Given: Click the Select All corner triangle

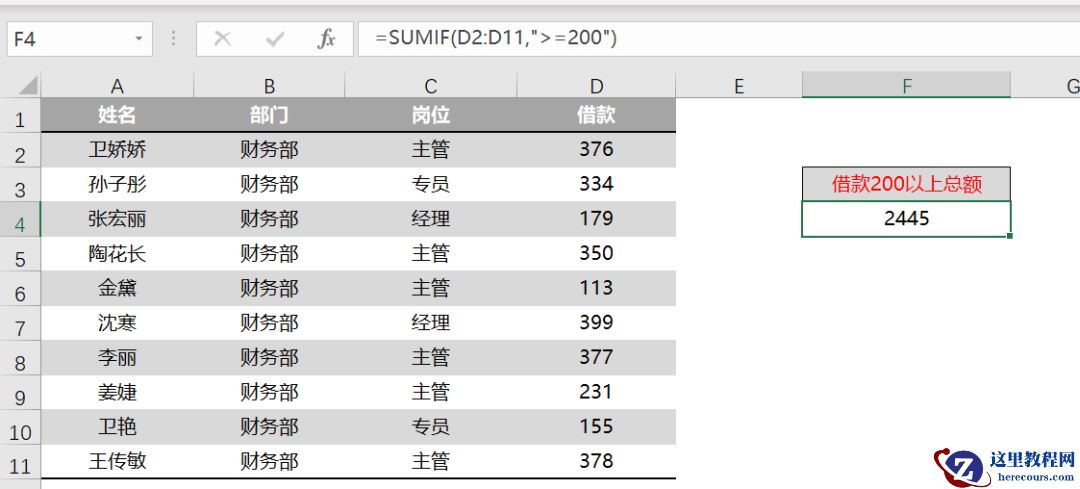Looking at the screenshot, I should [27, 86].
